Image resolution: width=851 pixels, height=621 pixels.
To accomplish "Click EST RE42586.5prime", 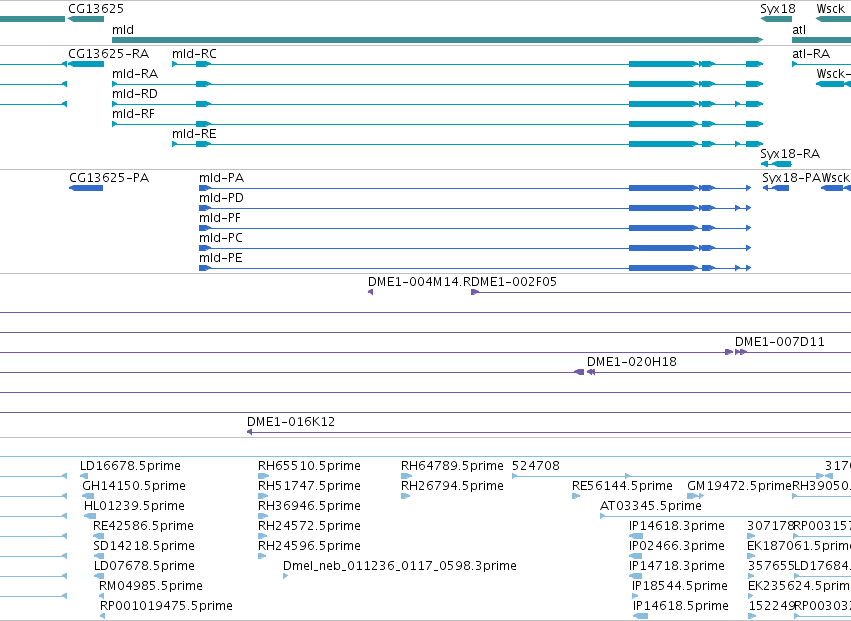I will click(x=143, y=526).
